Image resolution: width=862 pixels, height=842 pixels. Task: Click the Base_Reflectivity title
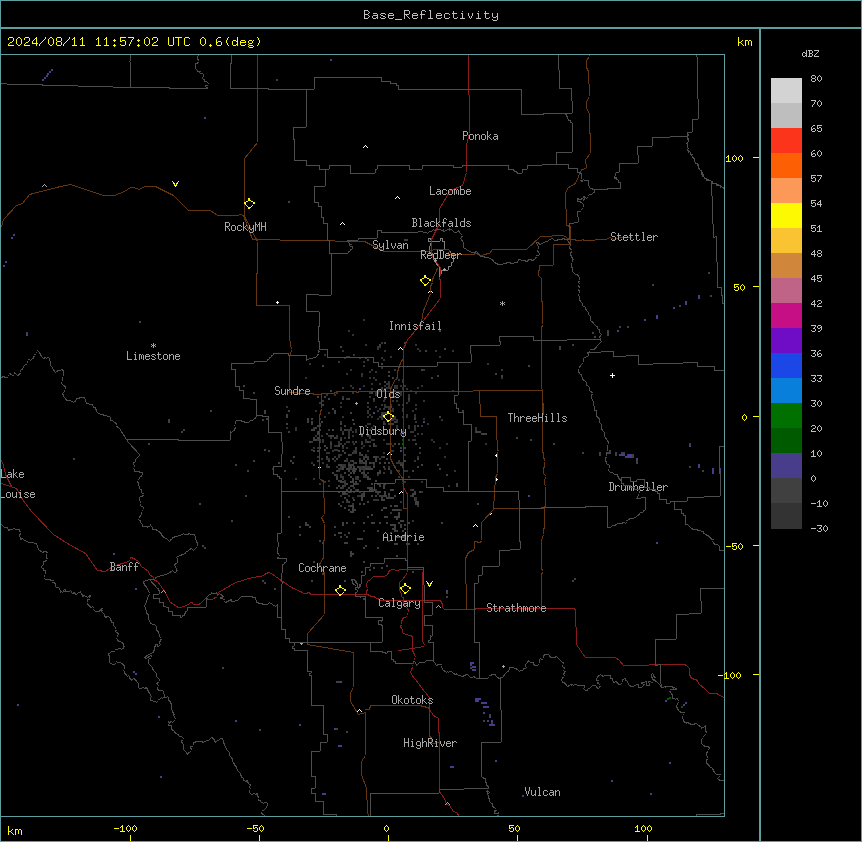point(431,15)
